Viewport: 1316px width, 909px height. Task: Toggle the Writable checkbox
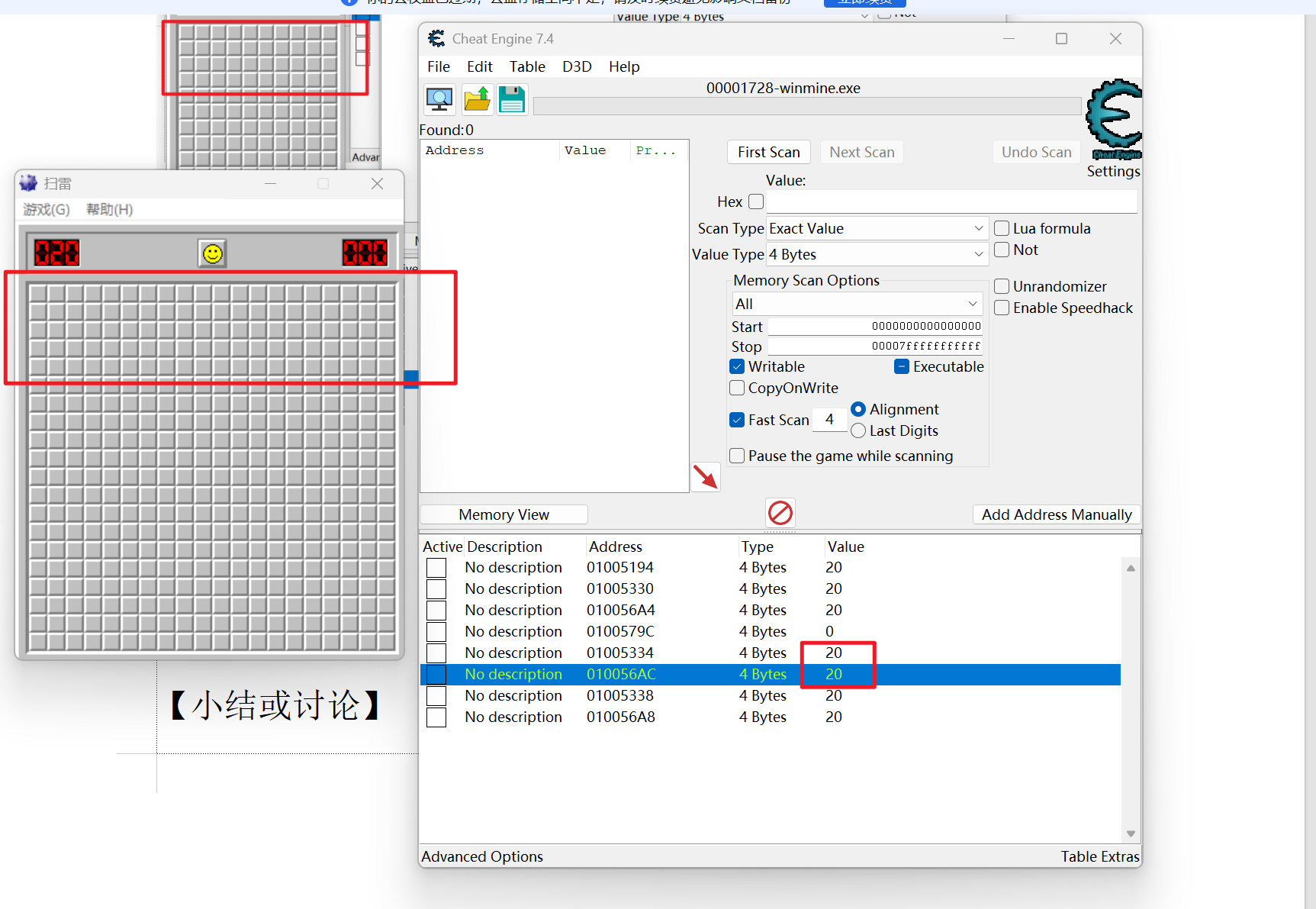(737, 366)
